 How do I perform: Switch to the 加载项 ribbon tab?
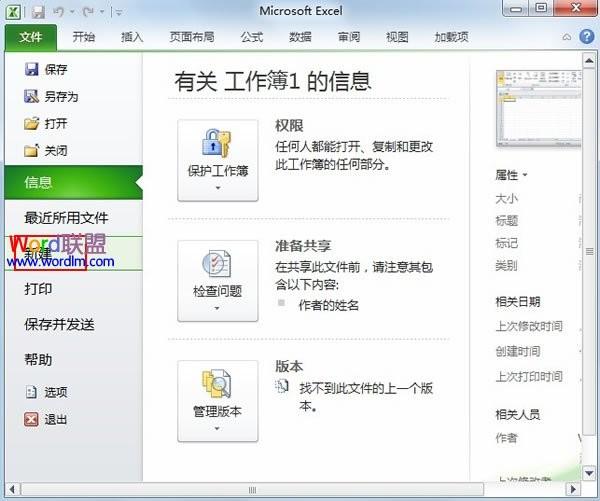tap(451, 37)
